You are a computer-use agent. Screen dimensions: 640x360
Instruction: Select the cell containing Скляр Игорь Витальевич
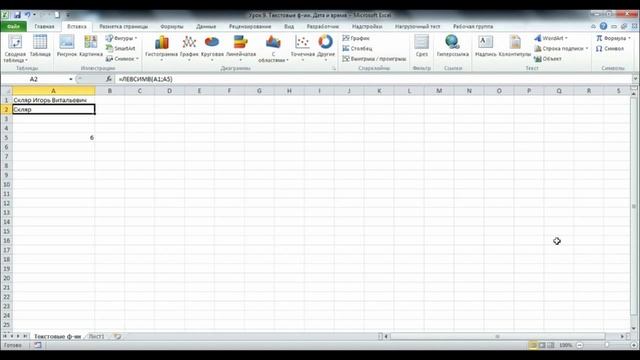point(53,100)
